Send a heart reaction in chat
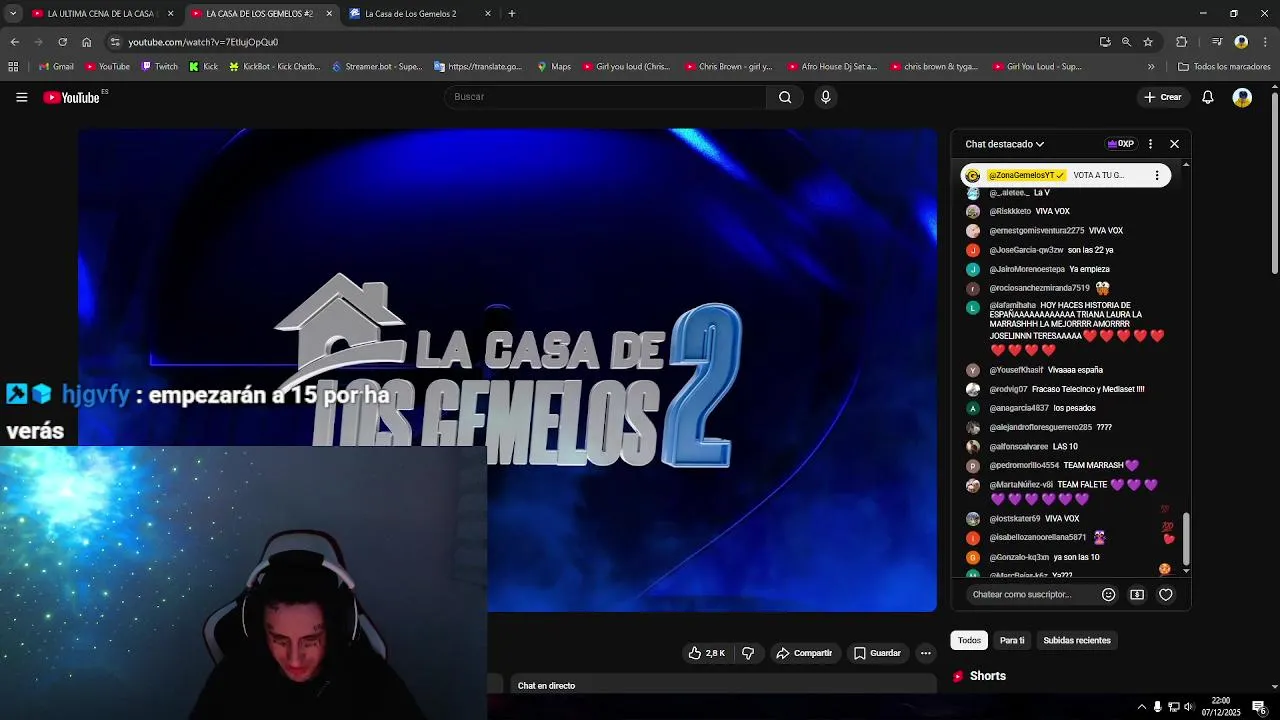Viewport: 1280px width, 720px height. coord(1165,594)
